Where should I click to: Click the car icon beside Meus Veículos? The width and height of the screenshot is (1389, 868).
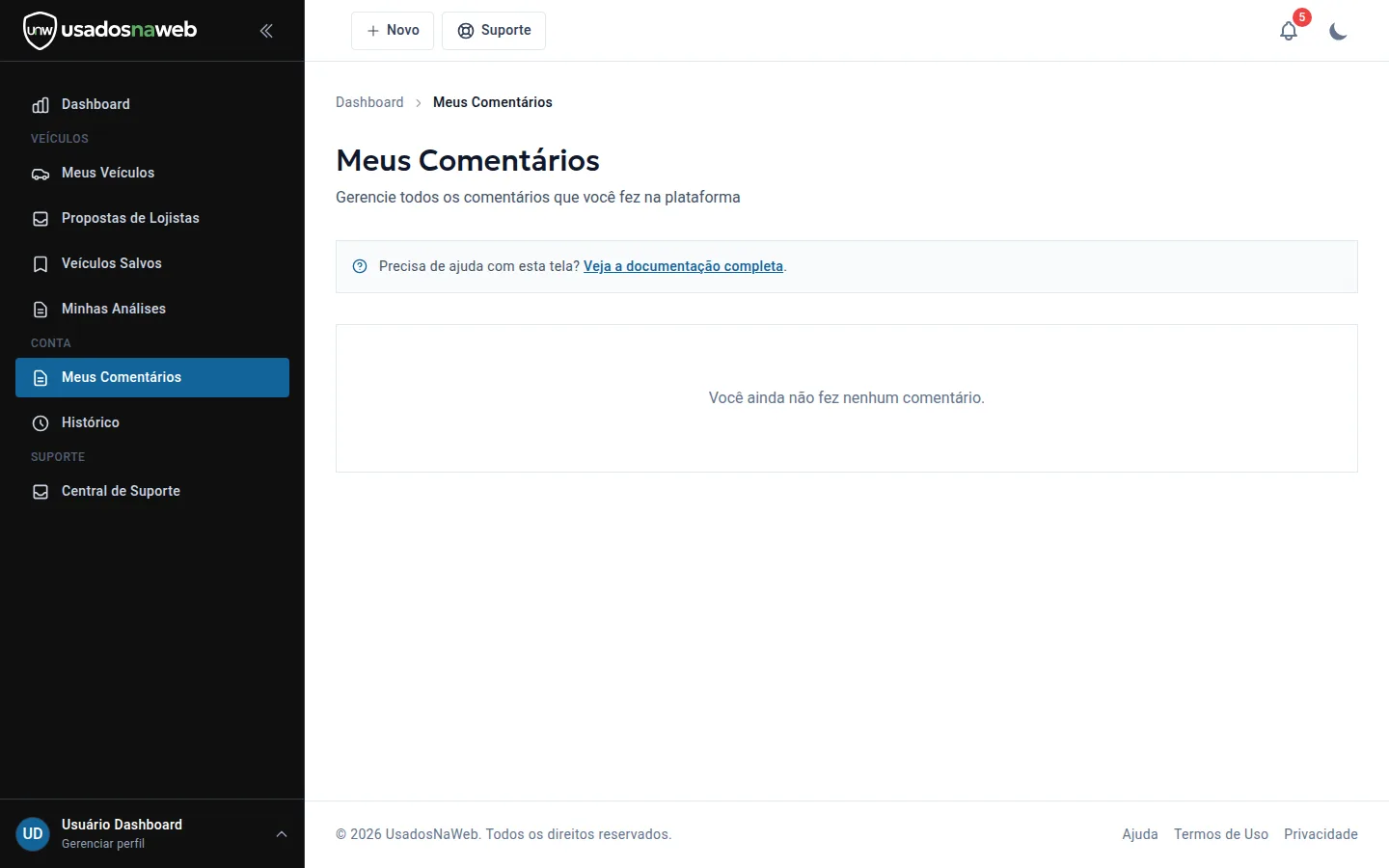tap(41, 174)
